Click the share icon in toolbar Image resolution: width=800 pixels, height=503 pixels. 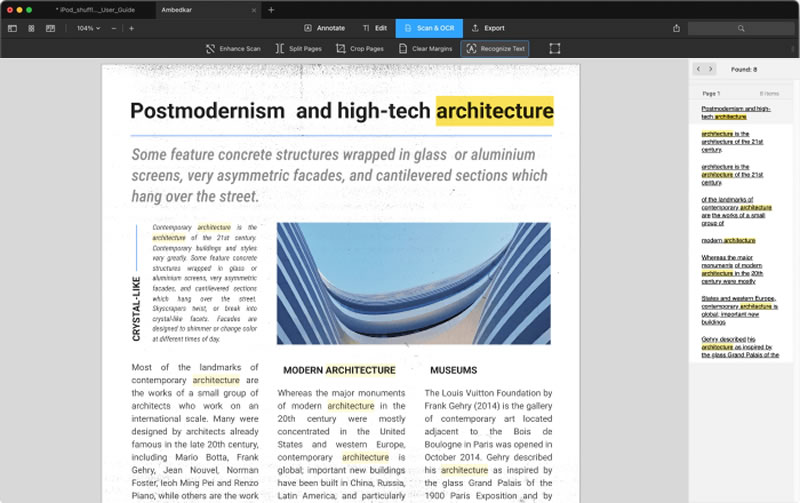coord(676,29)
